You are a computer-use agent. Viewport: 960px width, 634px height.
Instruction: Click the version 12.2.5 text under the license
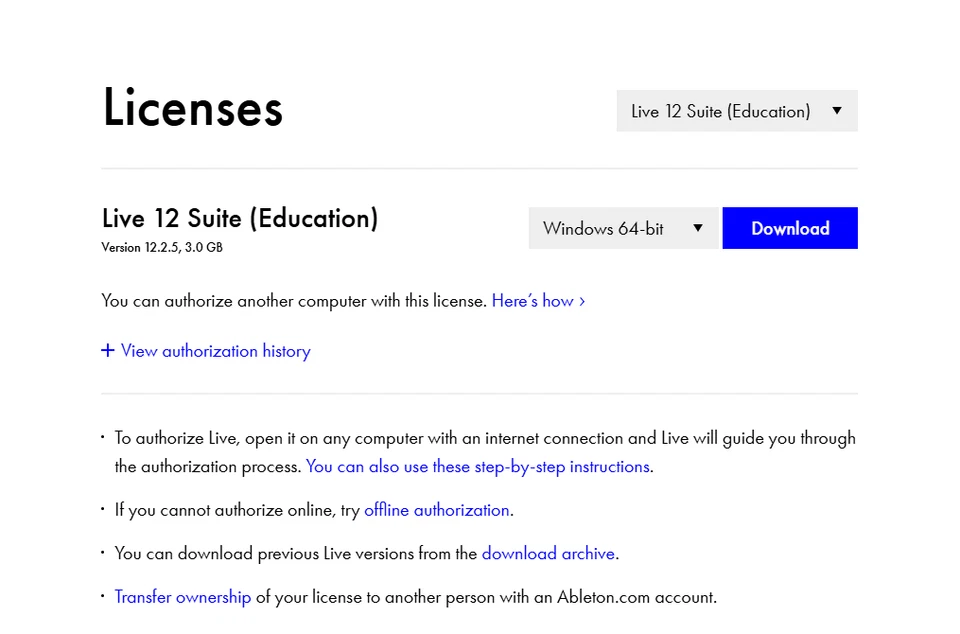pyautogui.click(x=162, y=247)
